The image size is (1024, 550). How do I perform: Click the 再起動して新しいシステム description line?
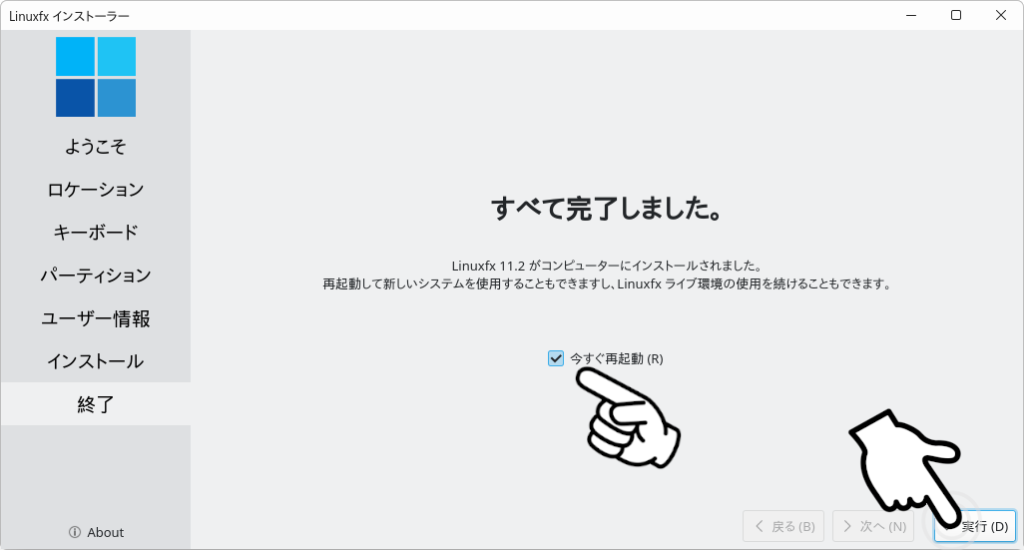(607, 284)
